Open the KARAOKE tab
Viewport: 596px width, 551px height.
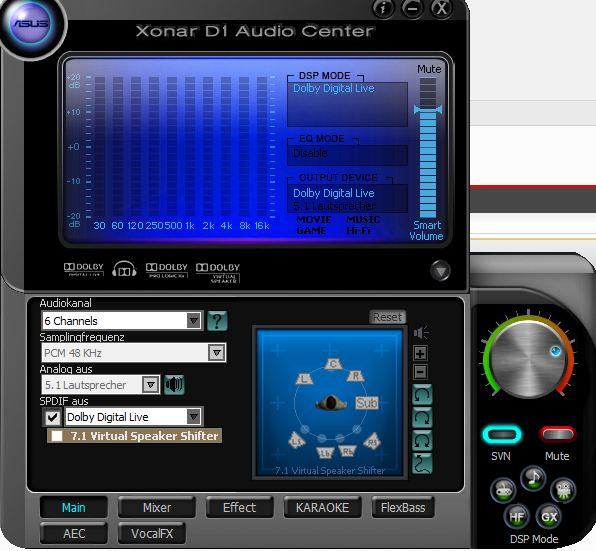click(x=322, y=507)
